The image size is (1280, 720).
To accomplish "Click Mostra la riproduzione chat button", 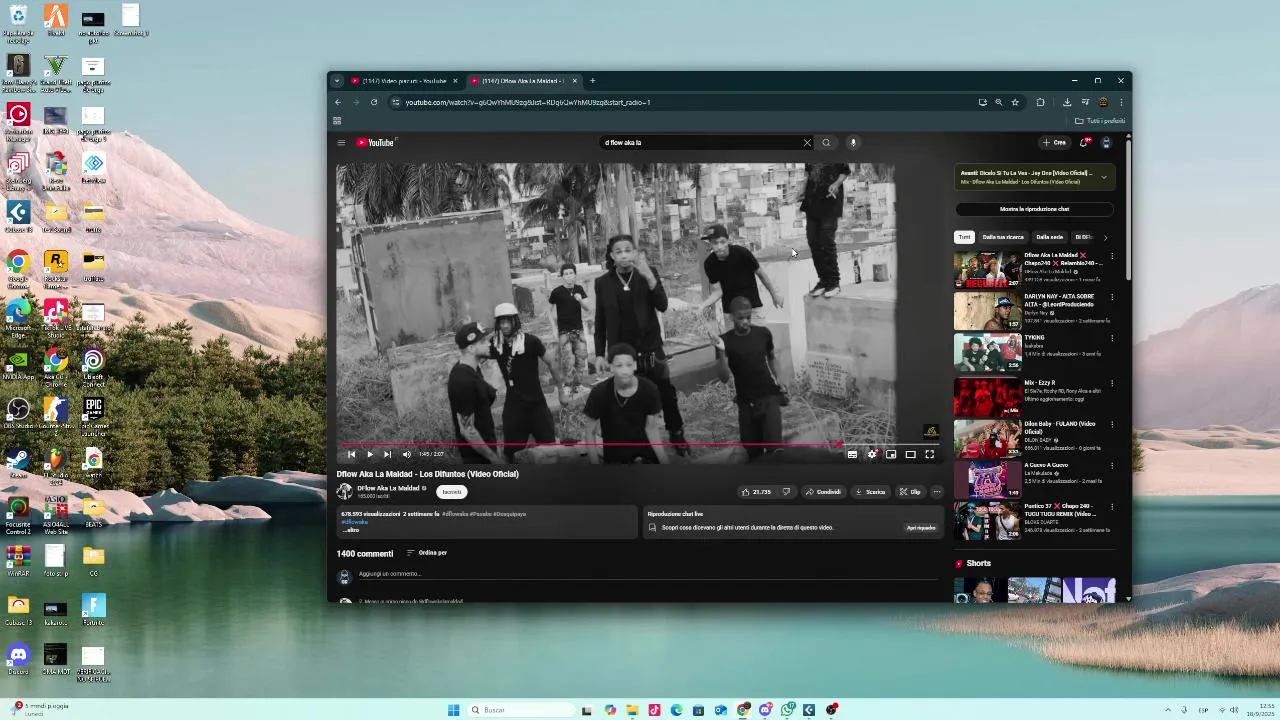I will (1034, 209).
